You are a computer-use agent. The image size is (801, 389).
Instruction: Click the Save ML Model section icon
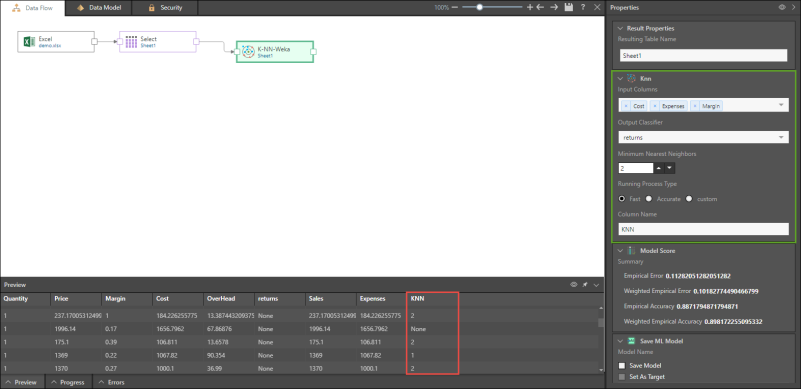point(631,341)
